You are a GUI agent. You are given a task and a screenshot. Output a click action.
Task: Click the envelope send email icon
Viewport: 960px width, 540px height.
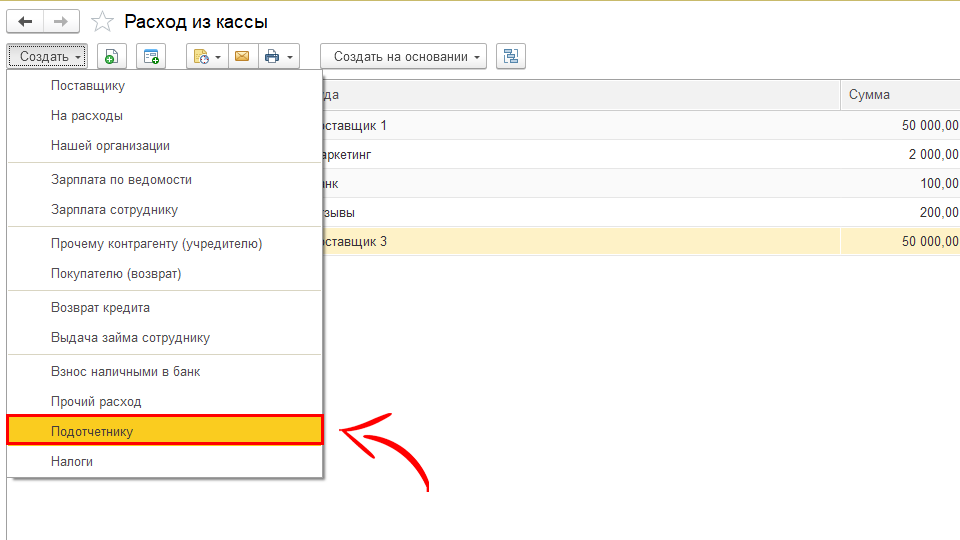(242, 57)
